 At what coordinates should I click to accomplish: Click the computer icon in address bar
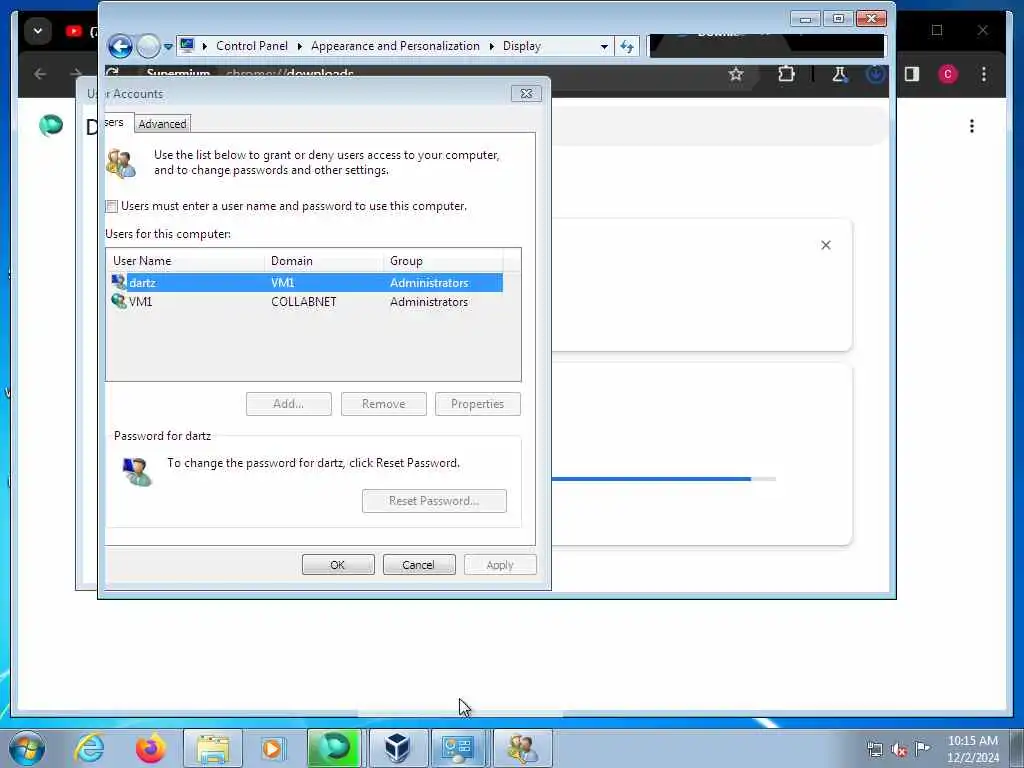coord(187,46)
